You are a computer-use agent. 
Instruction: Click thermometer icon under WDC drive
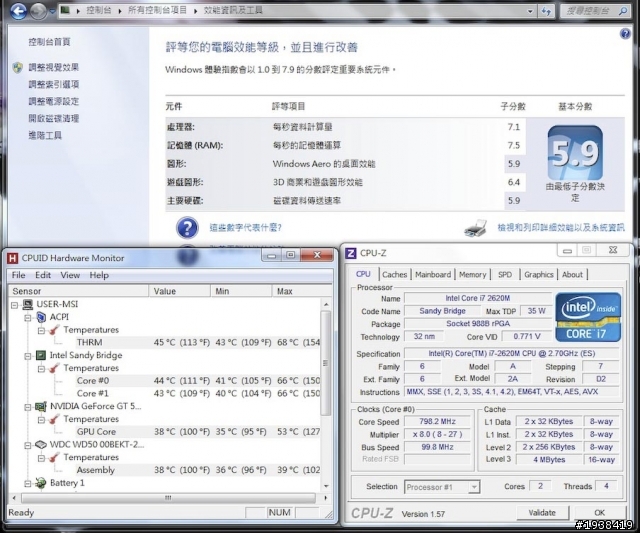(54, 457)
